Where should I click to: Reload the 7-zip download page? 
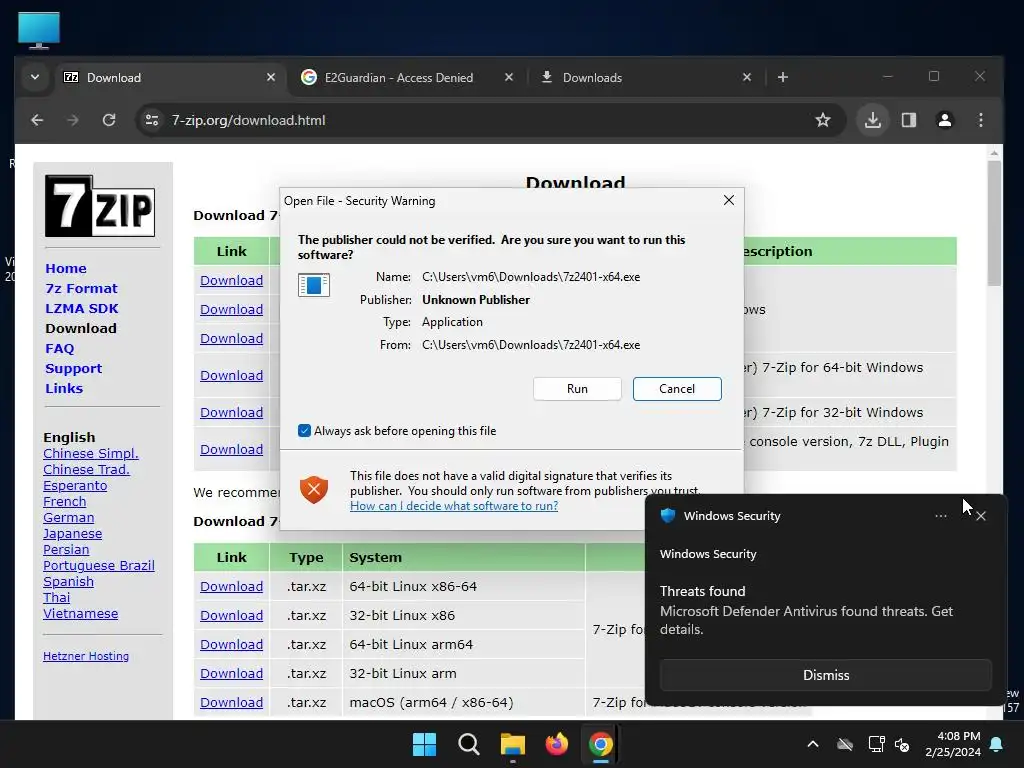coord(109,120)
